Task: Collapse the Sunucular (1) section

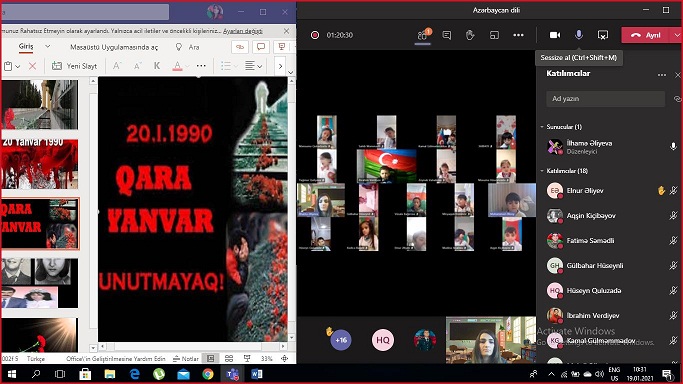Action: (x=542, y=127)
